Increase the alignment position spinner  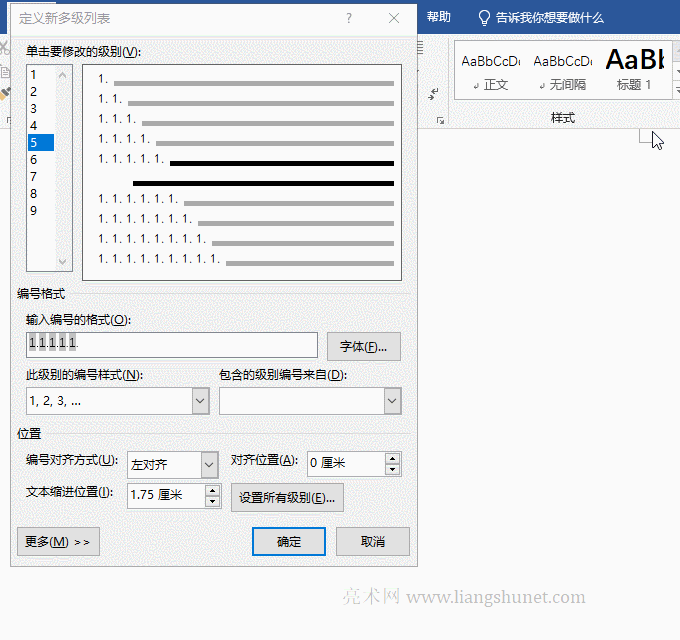point(392,459)
